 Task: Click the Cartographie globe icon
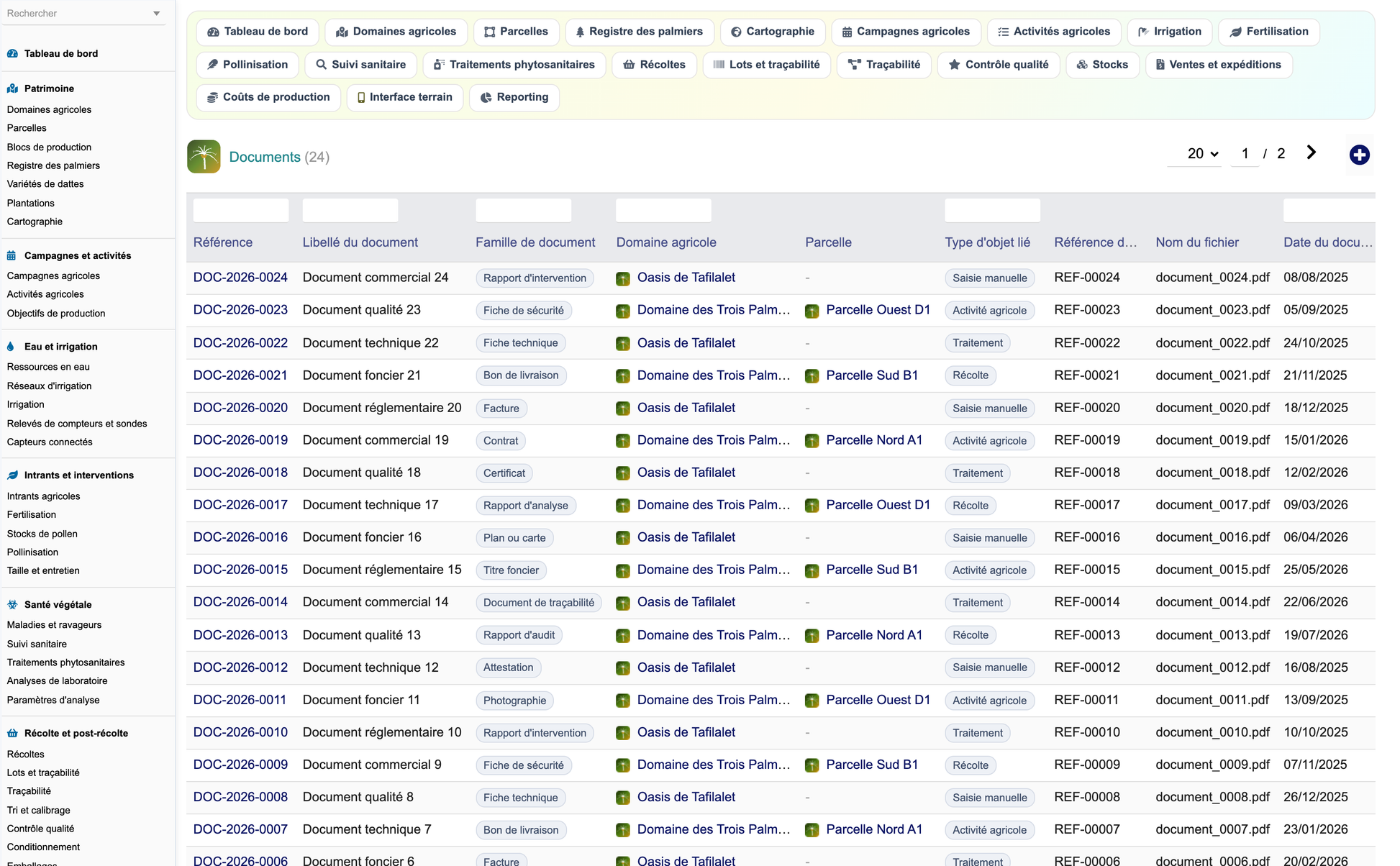(736, 32)
